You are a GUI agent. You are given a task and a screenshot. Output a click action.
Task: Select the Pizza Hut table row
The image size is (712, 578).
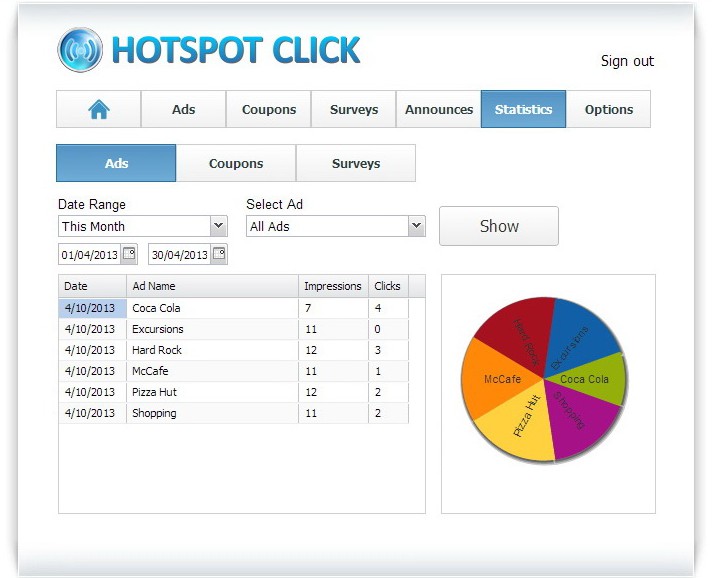[233, 392]
